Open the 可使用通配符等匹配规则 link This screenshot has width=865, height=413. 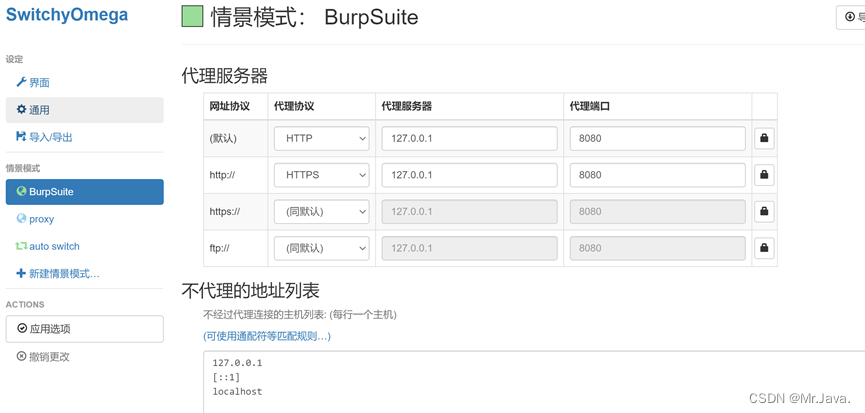[x=267, y=336]
